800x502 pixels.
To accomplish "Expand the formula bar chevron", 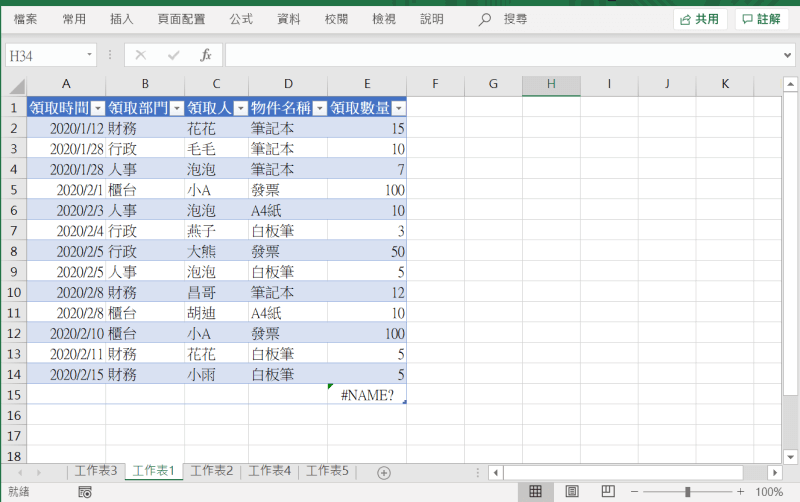I will [787, 55].
